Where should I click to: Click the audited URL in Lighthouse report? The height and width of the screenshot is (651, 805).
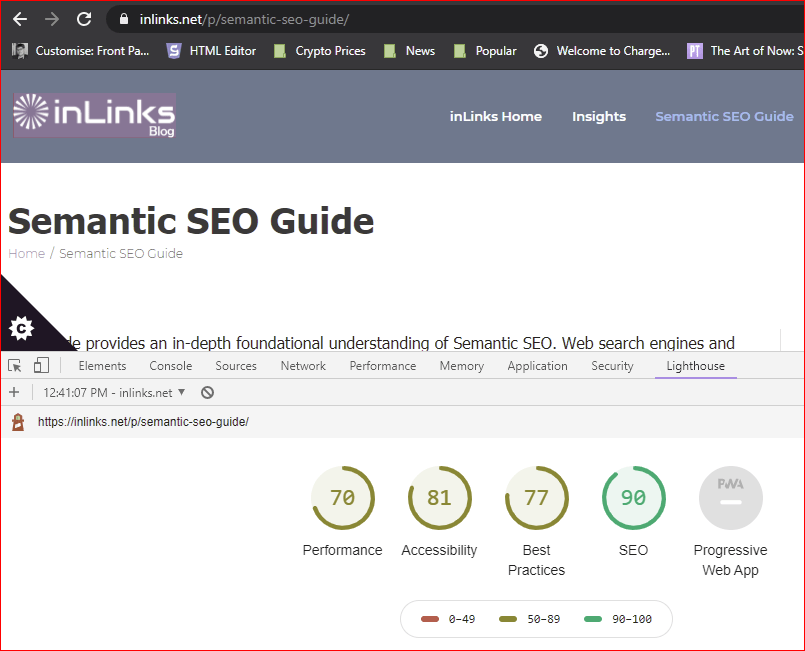(x=143, y=422)
